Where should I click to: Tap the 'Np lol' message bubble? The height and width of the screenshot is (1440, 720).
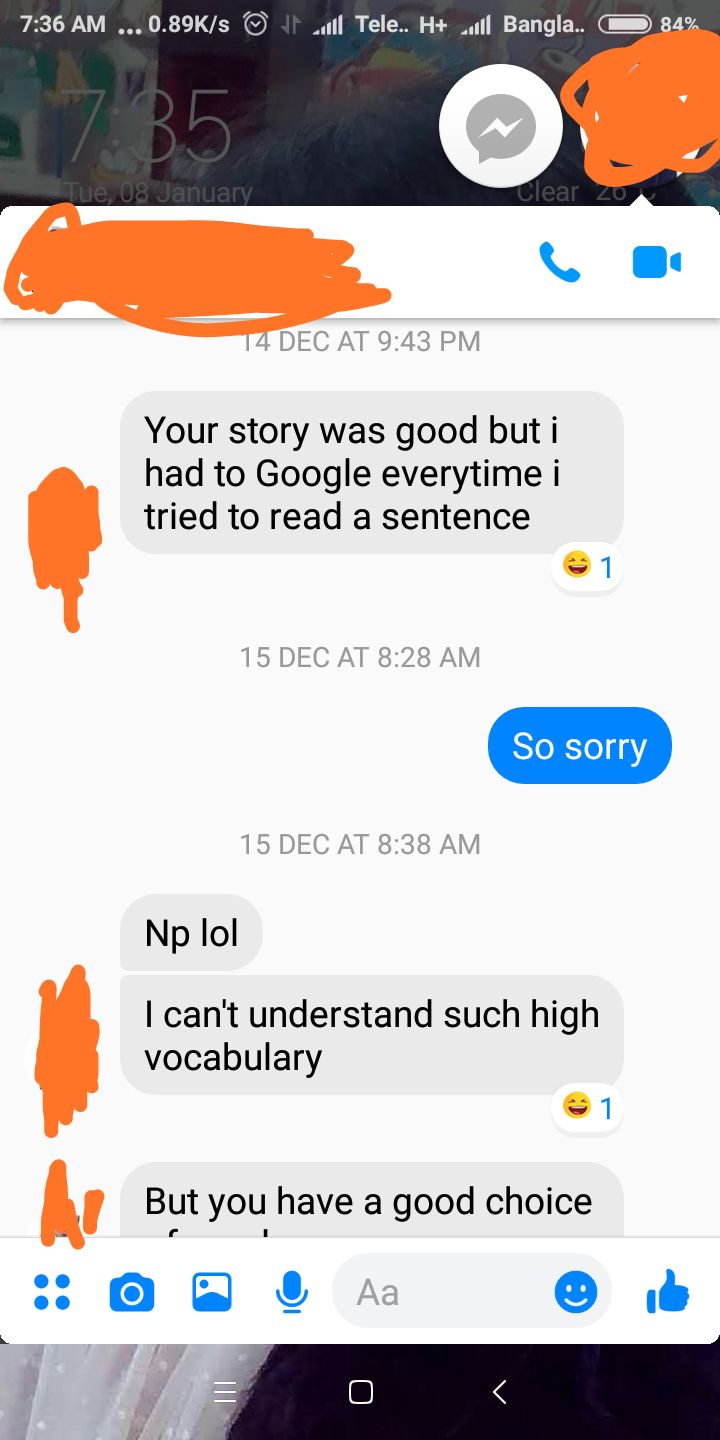191,933
